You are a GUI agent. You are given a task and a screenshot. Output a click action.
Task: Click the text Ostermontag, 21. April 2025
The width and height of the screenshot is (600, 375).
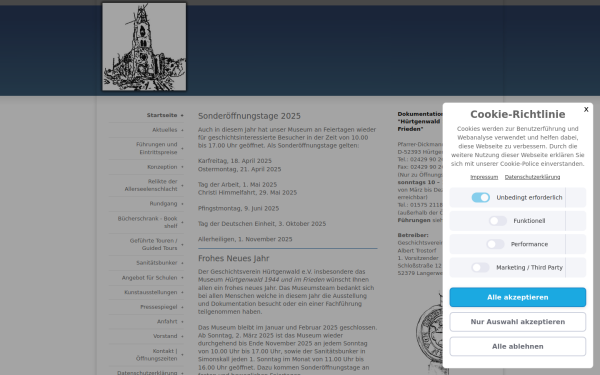click(240, 169)
